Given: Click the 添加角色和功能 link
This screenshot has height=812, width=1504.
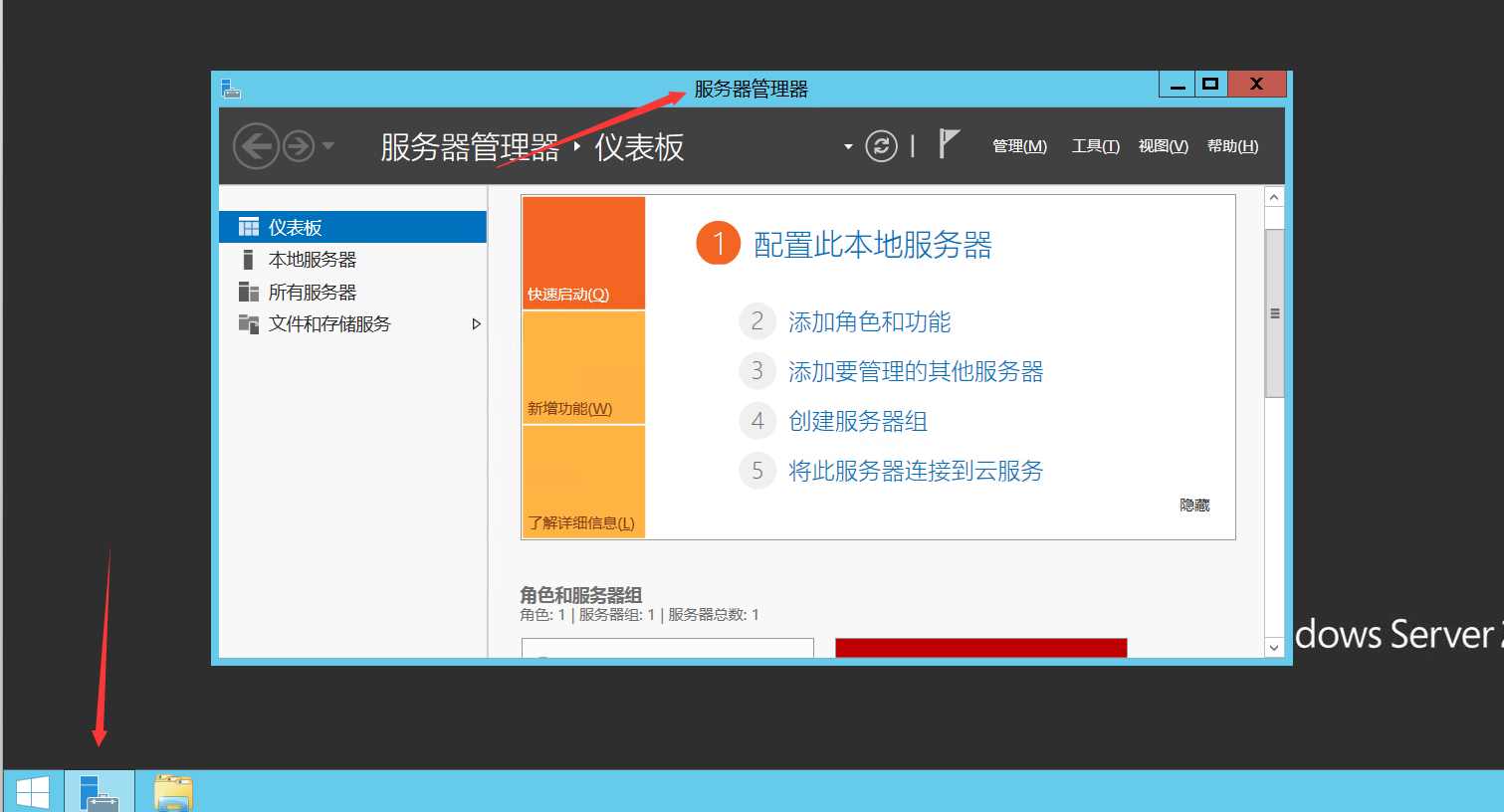Looking at the screenshot, I should coord(870,321).
